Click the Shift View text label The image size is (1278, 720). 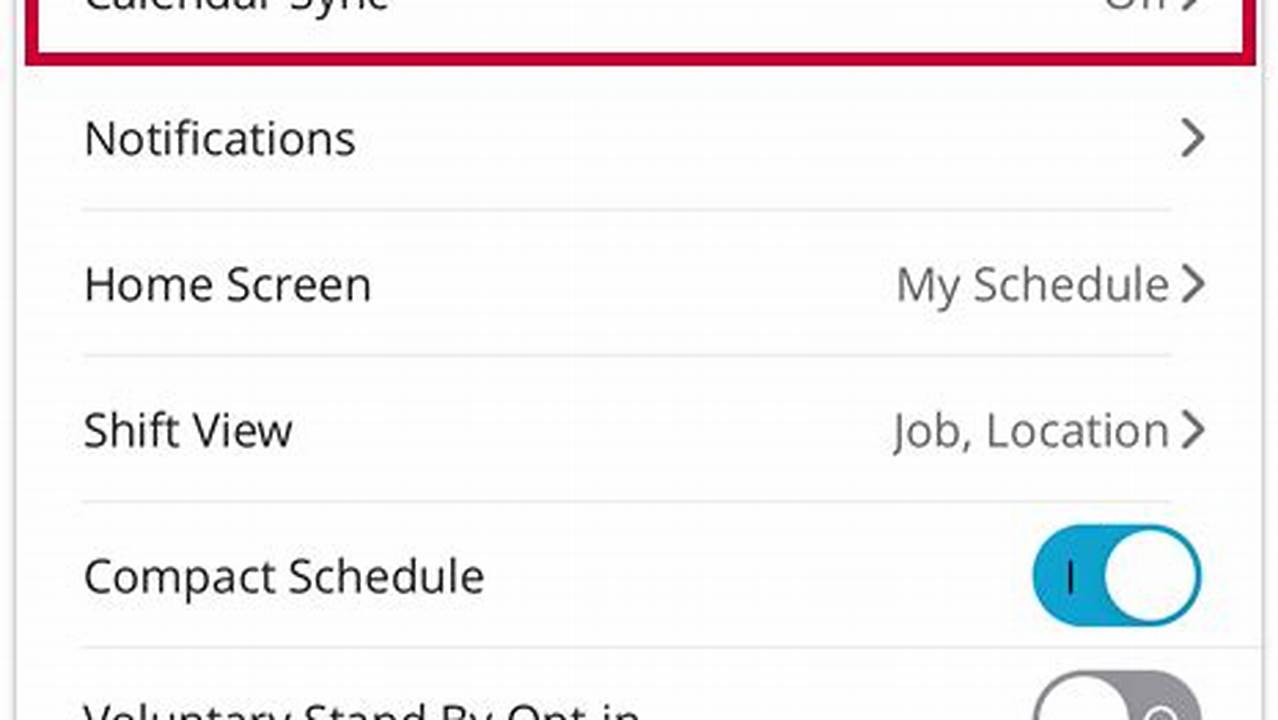click(188, 430)
